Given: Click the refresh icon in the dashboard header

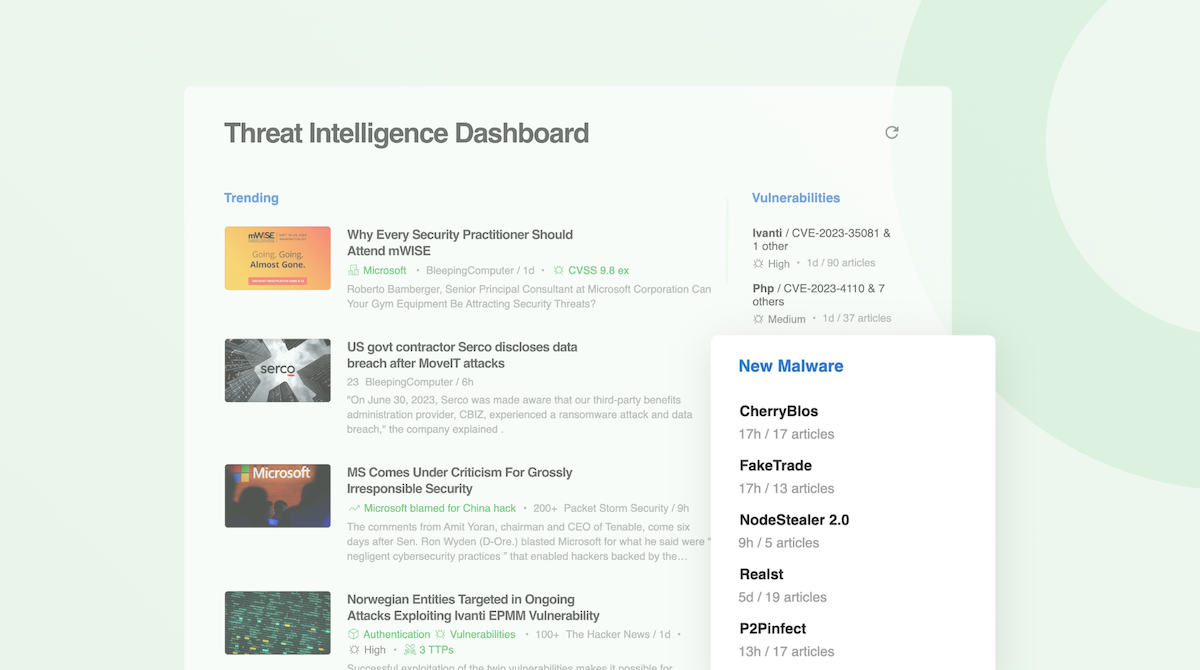Looking at the screenshot, I should pyautogui.click(x=891, y=131).
